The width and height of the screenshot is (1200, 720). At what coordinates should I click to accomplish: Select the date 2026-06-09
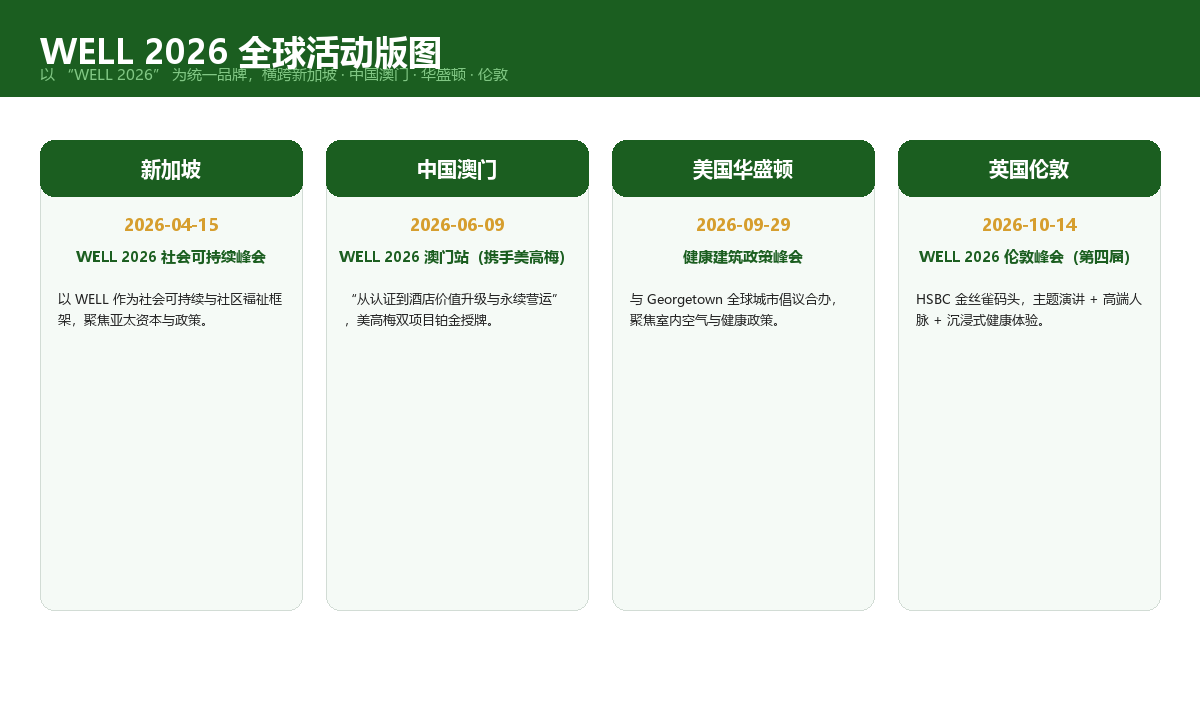coord(457,225)
